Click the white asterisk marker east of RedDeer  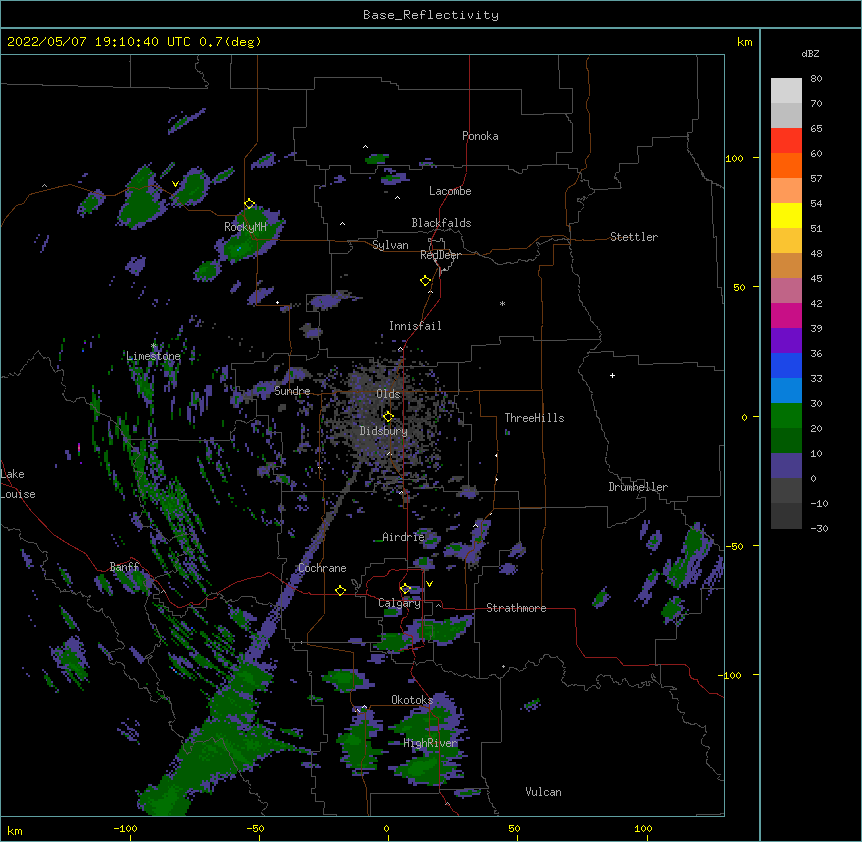point(502,303)
